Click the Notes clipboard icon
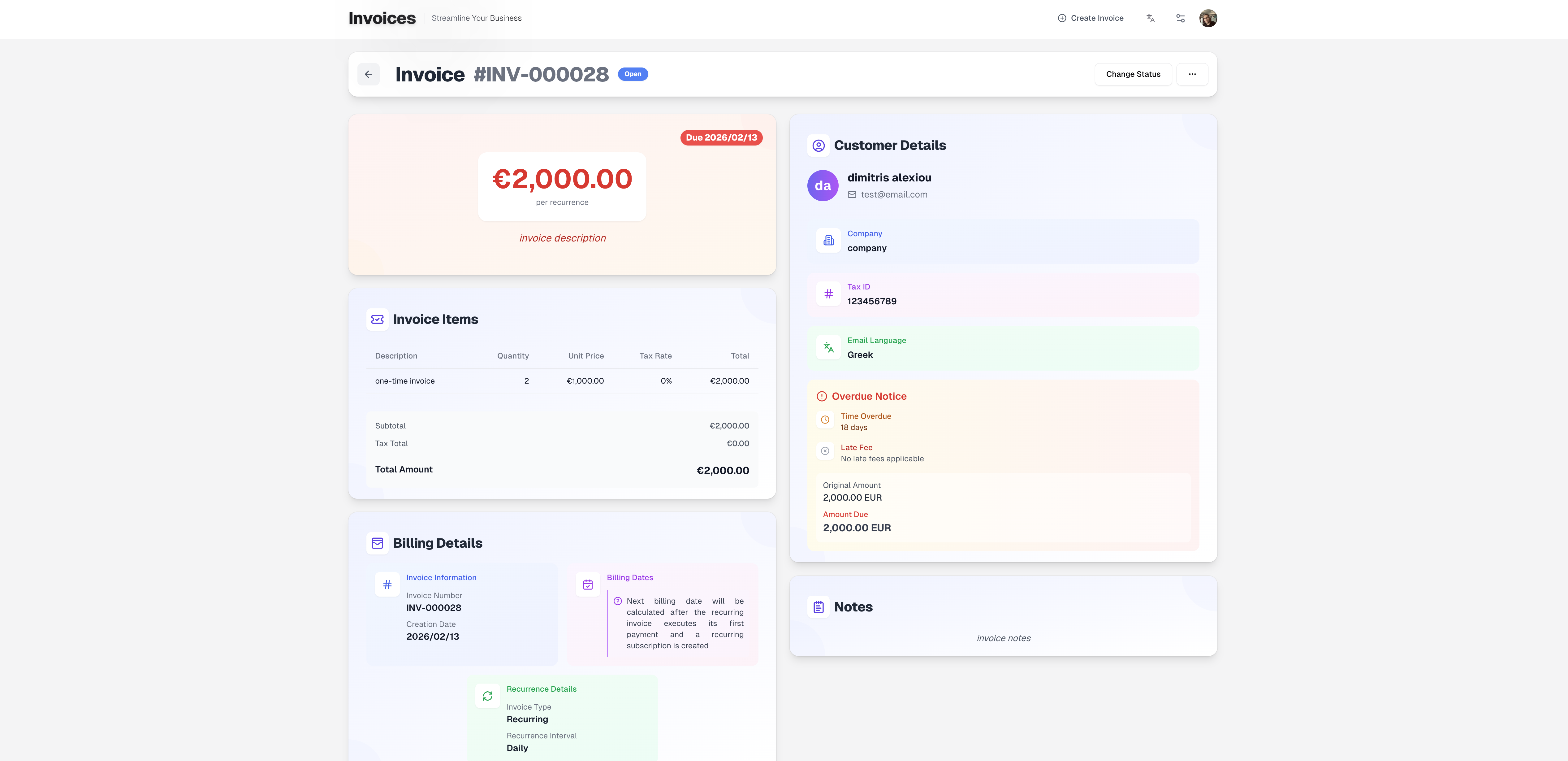 coord(818,607)
